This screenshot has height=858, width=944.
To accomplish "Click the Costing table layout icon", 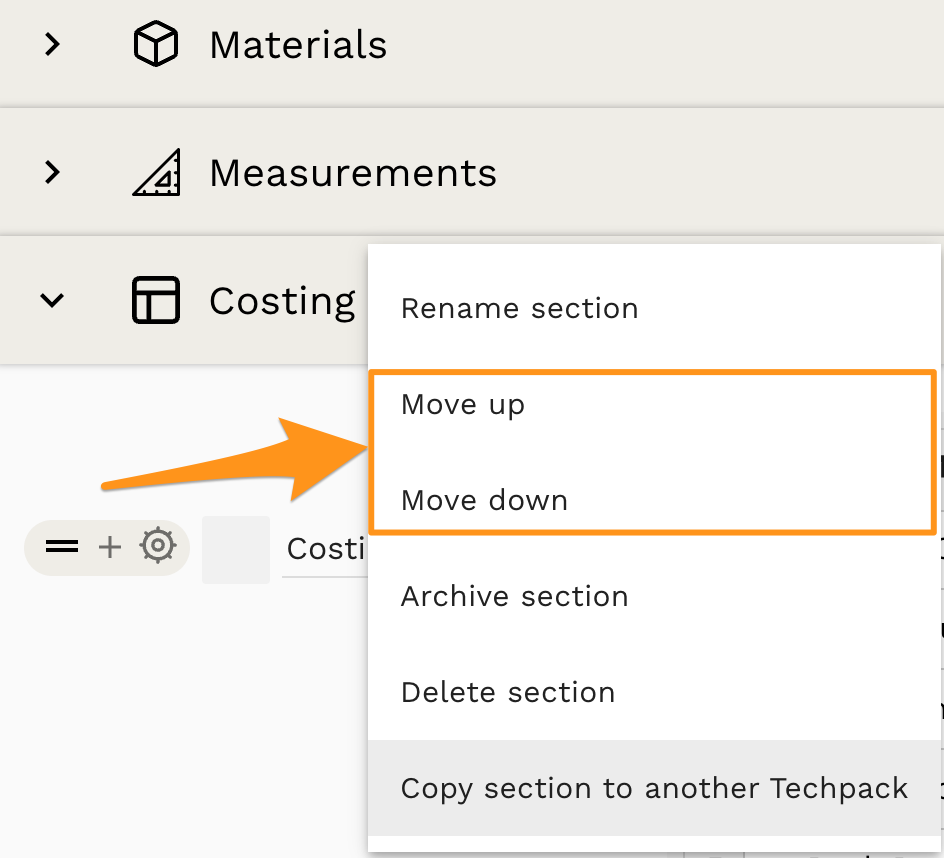I will 156,300.
